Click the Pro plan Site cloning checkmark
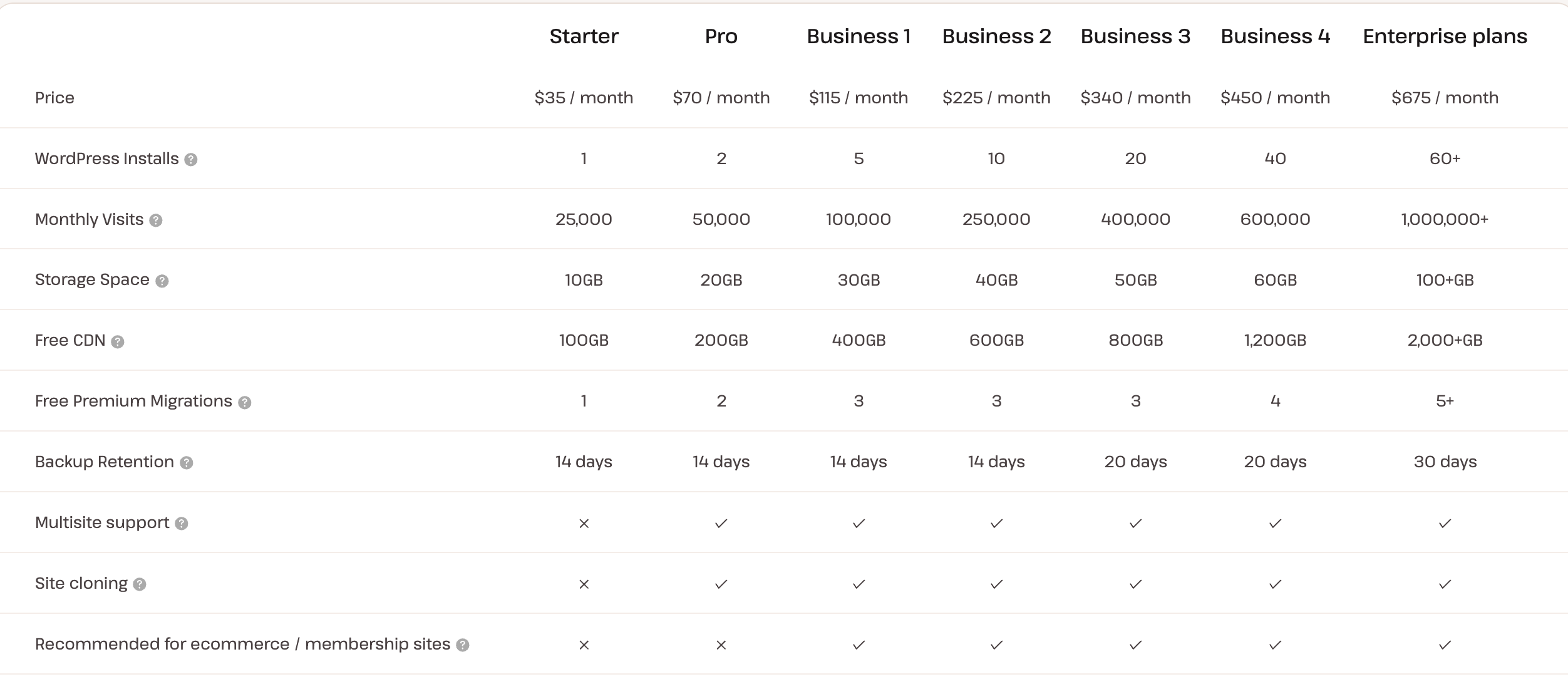1568x679 pixels. point(721,584)
